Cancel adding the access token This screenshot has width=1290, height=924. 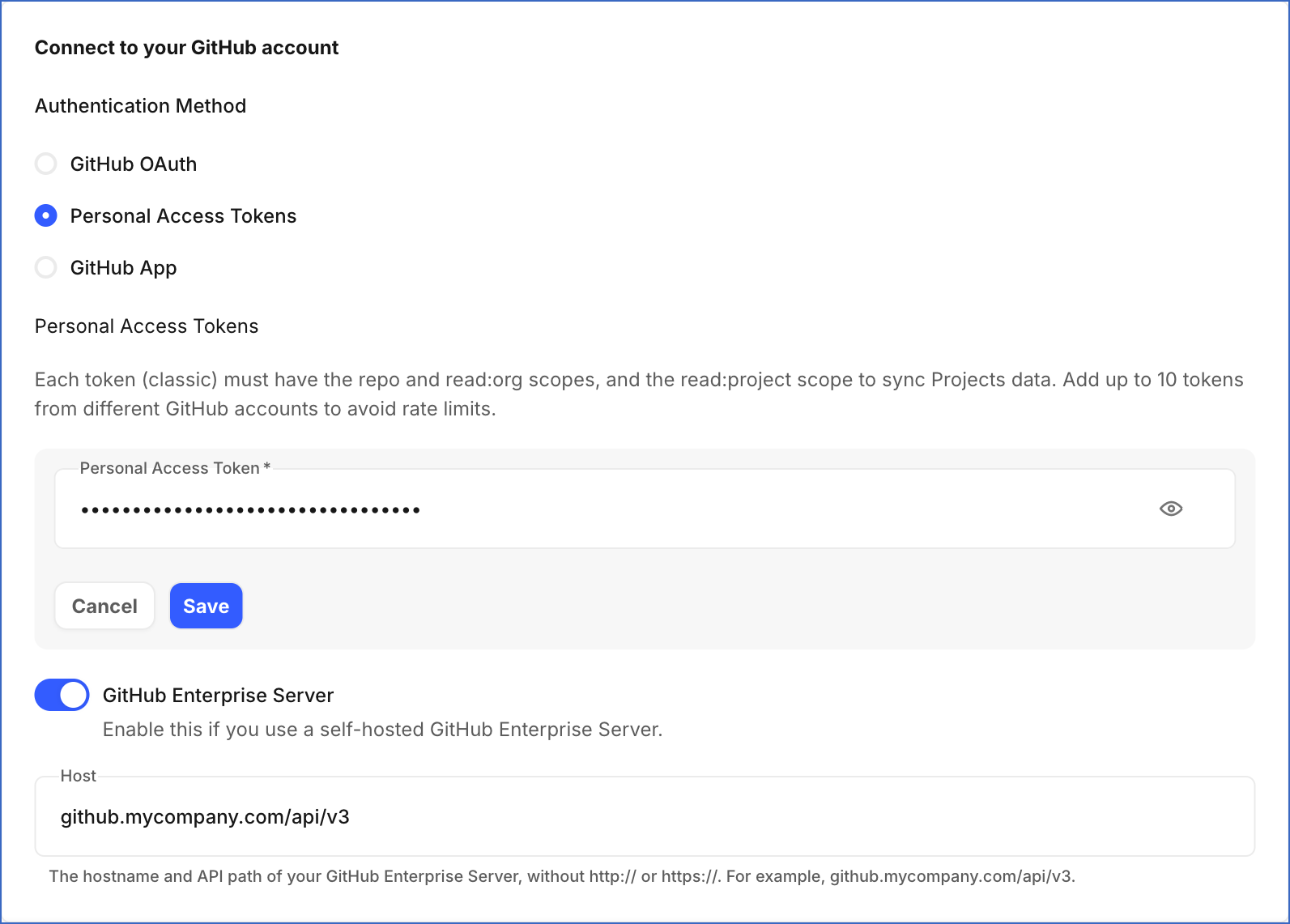[x=104, y=606]
